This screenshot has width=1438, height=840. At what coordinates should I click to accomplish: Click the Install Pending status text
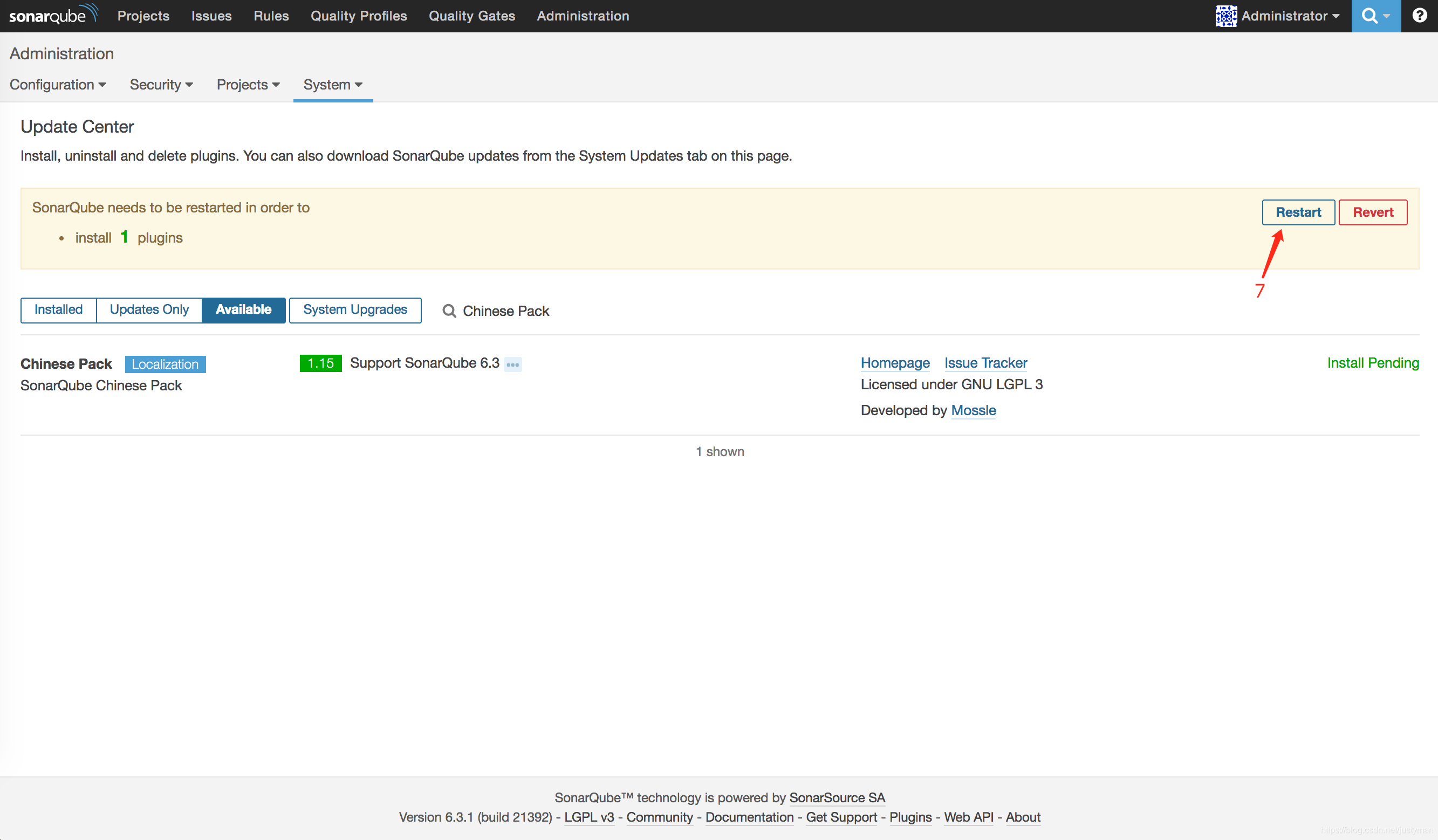click(x=1372, y=363)
